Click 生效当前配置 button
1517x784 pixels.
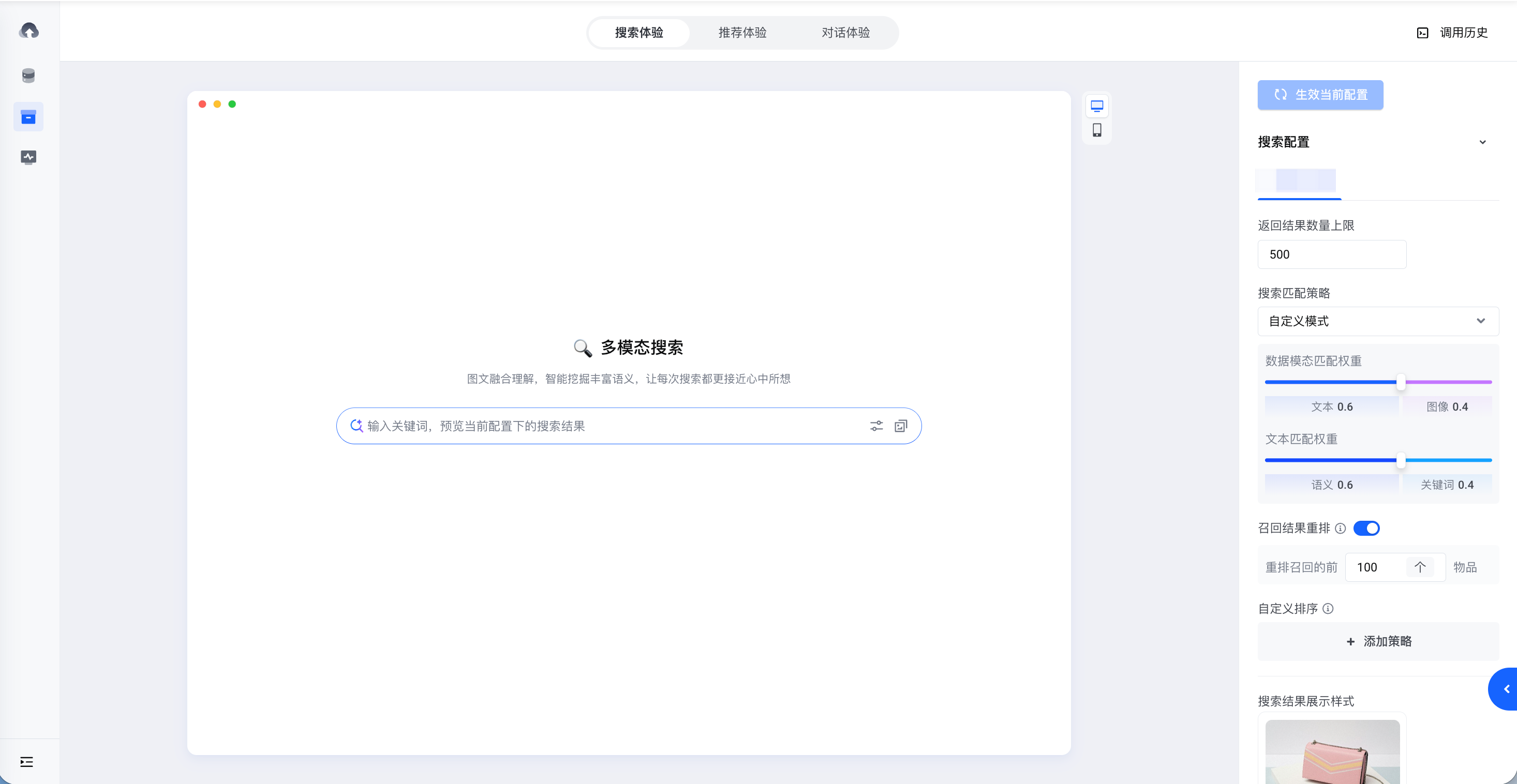tap(1320, 95)
